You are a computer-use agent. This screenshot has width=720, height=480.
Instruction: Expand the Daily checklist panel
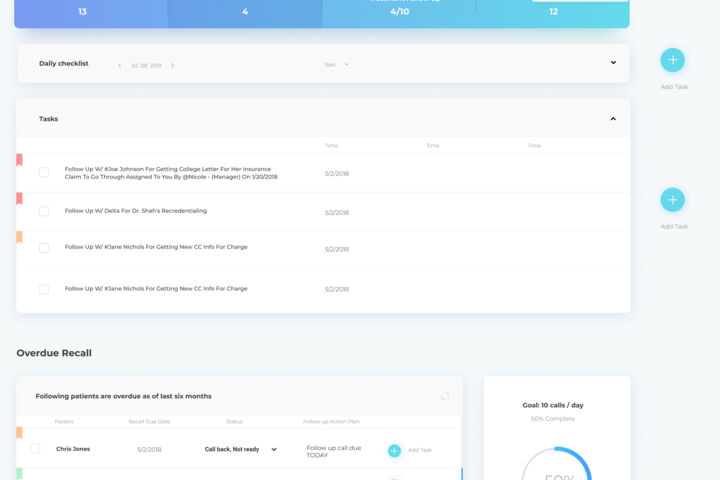(613, 62)
